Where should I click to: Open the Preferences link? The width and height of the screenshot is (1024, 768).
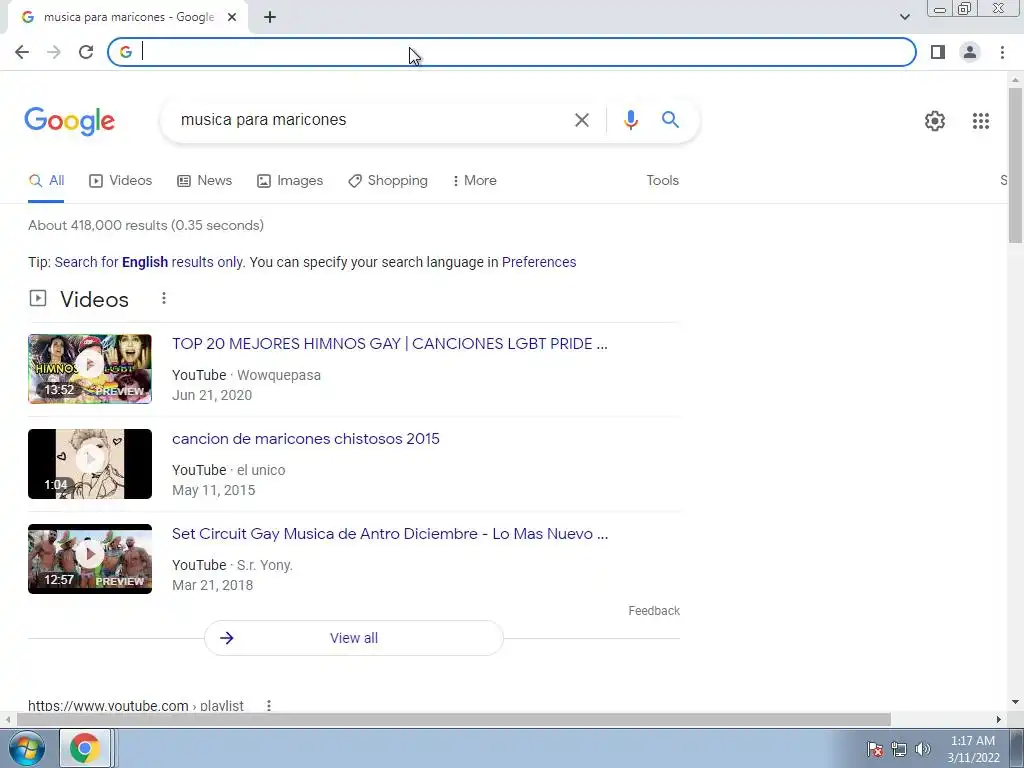(x=539, y=263)
